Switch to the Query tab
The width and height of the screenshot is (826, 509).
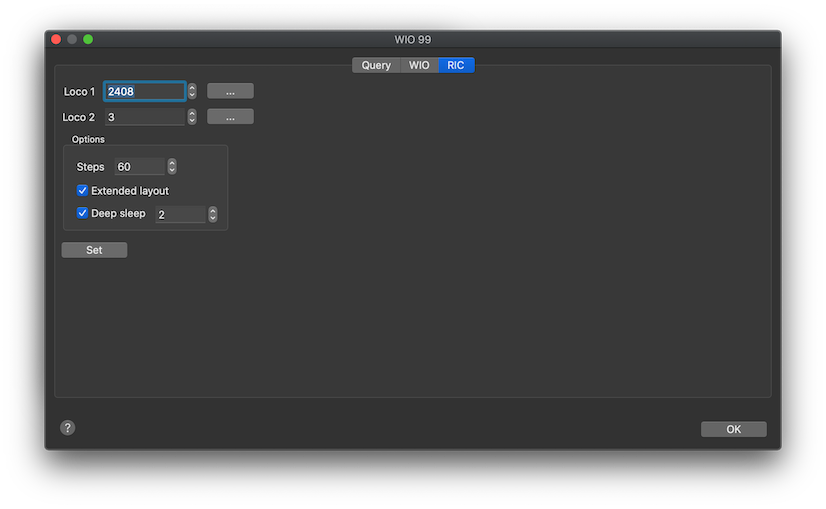coord(376,65)
